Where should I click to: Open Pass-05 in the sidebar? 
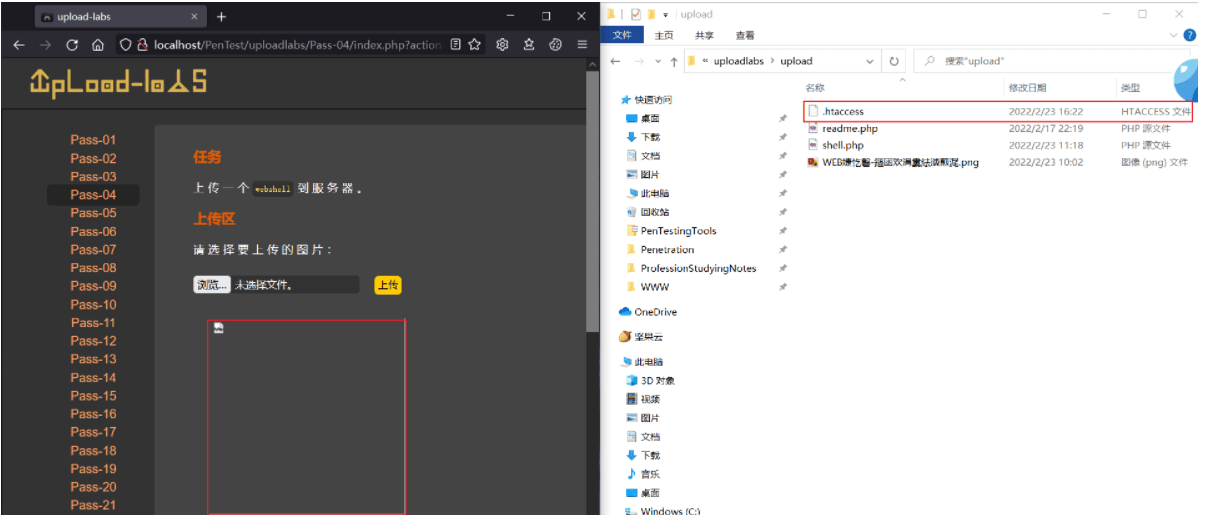coord(93,213)
